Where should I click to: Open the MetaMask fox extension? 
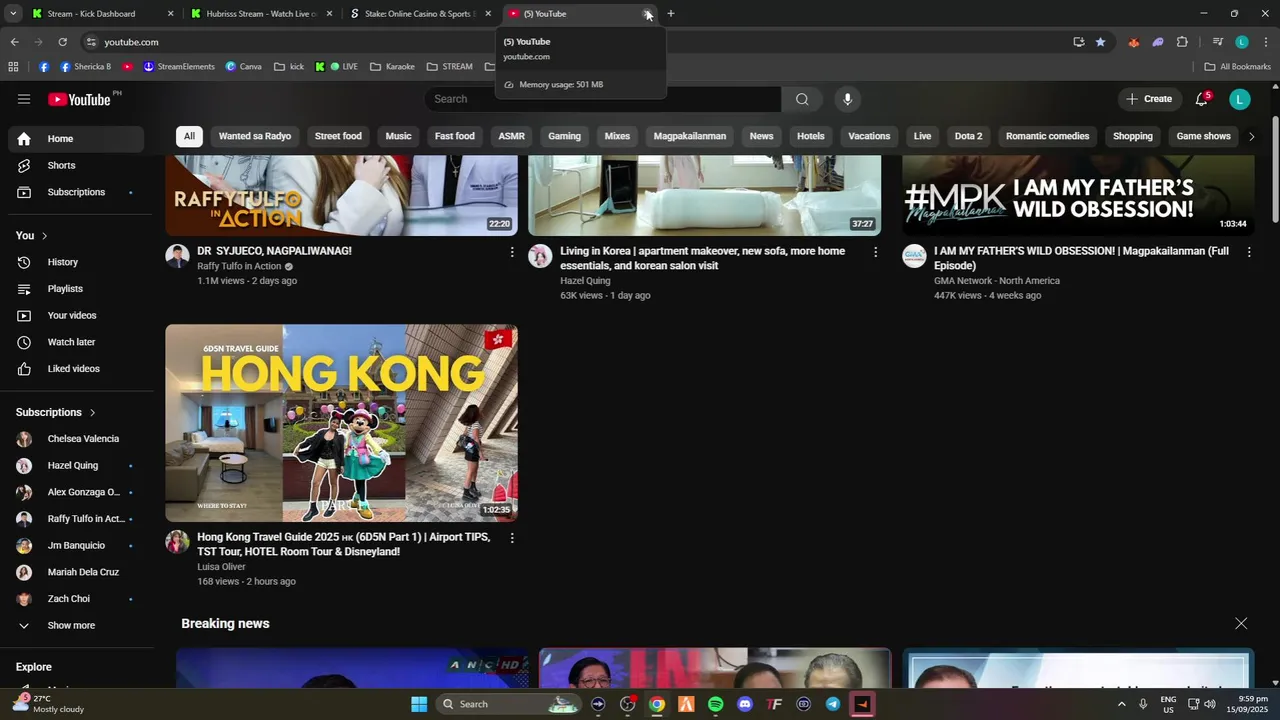point(1133,42)
